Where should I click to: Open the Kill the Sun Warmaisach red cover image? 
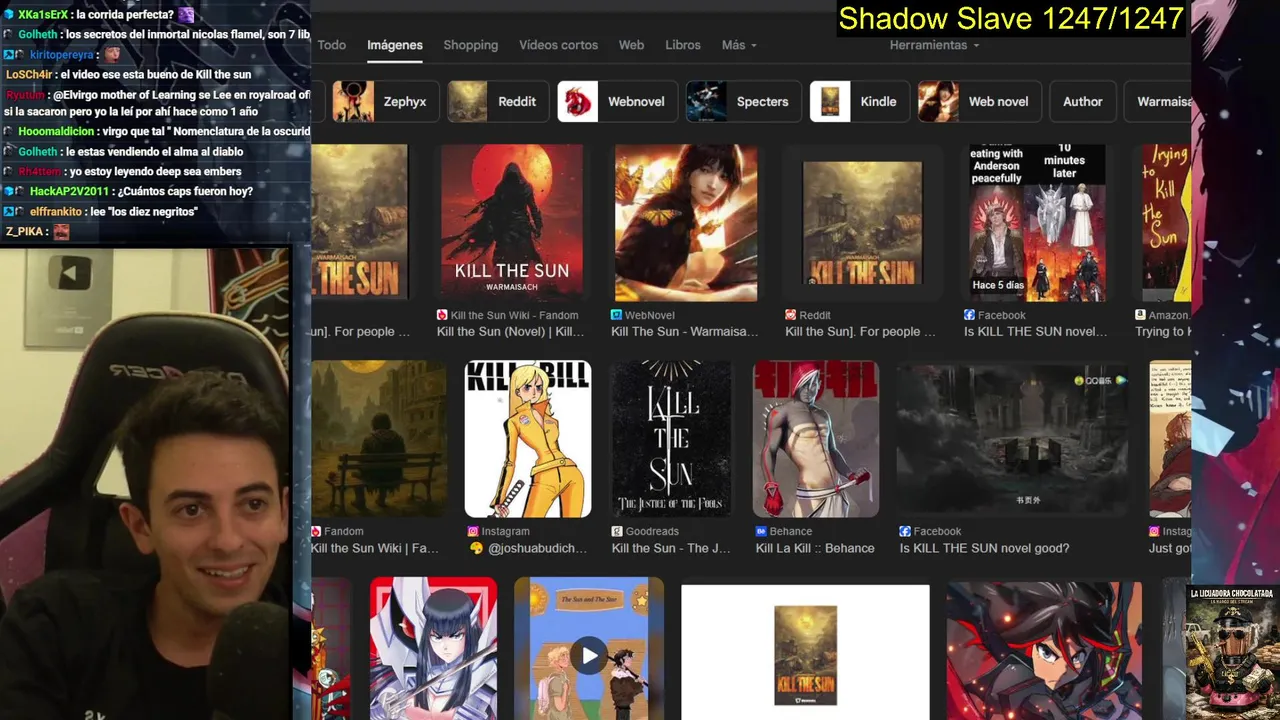click(512, 223)
